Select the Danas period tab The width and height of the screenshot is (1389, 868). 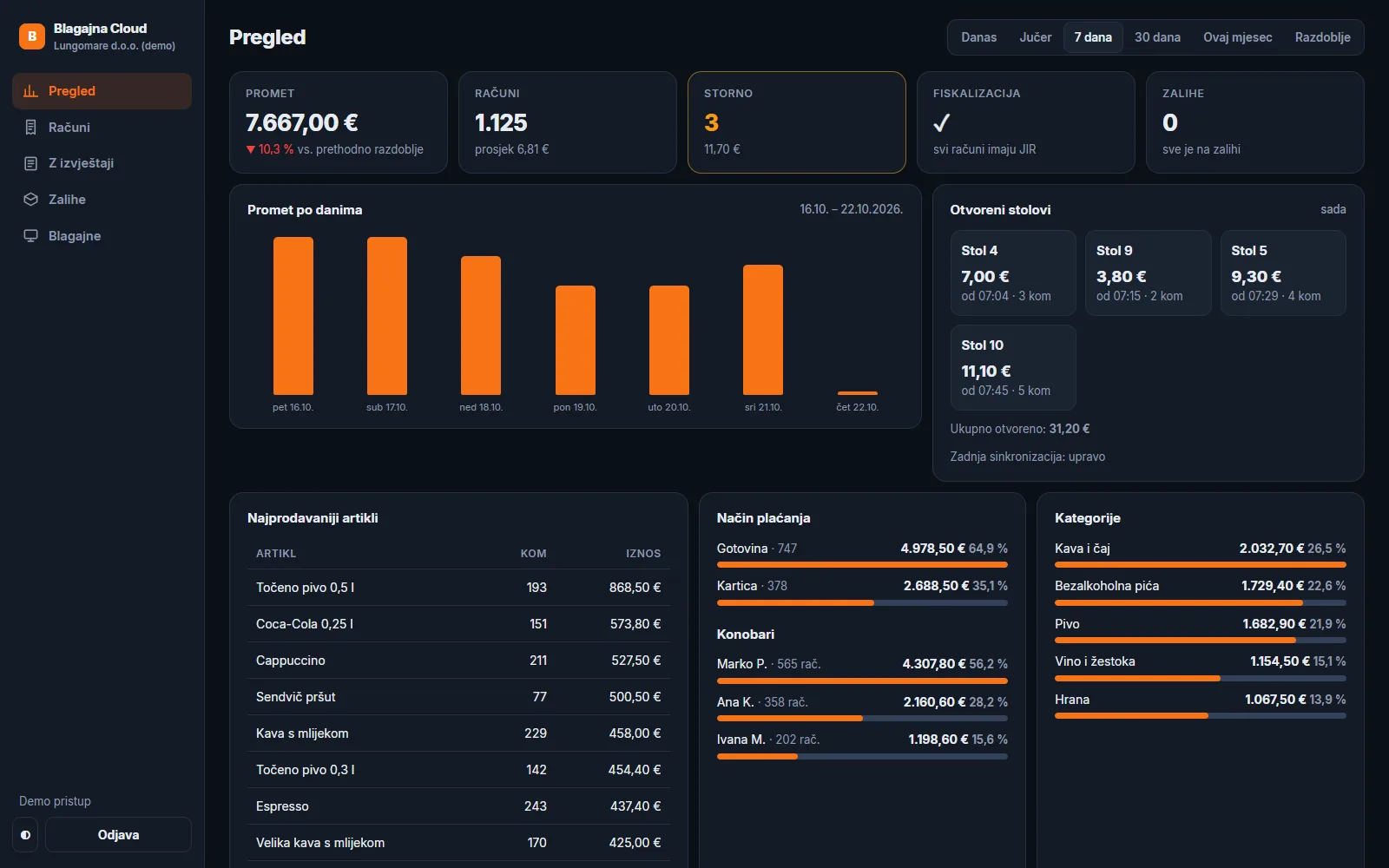pyautogui.click(x=978, y=37)
